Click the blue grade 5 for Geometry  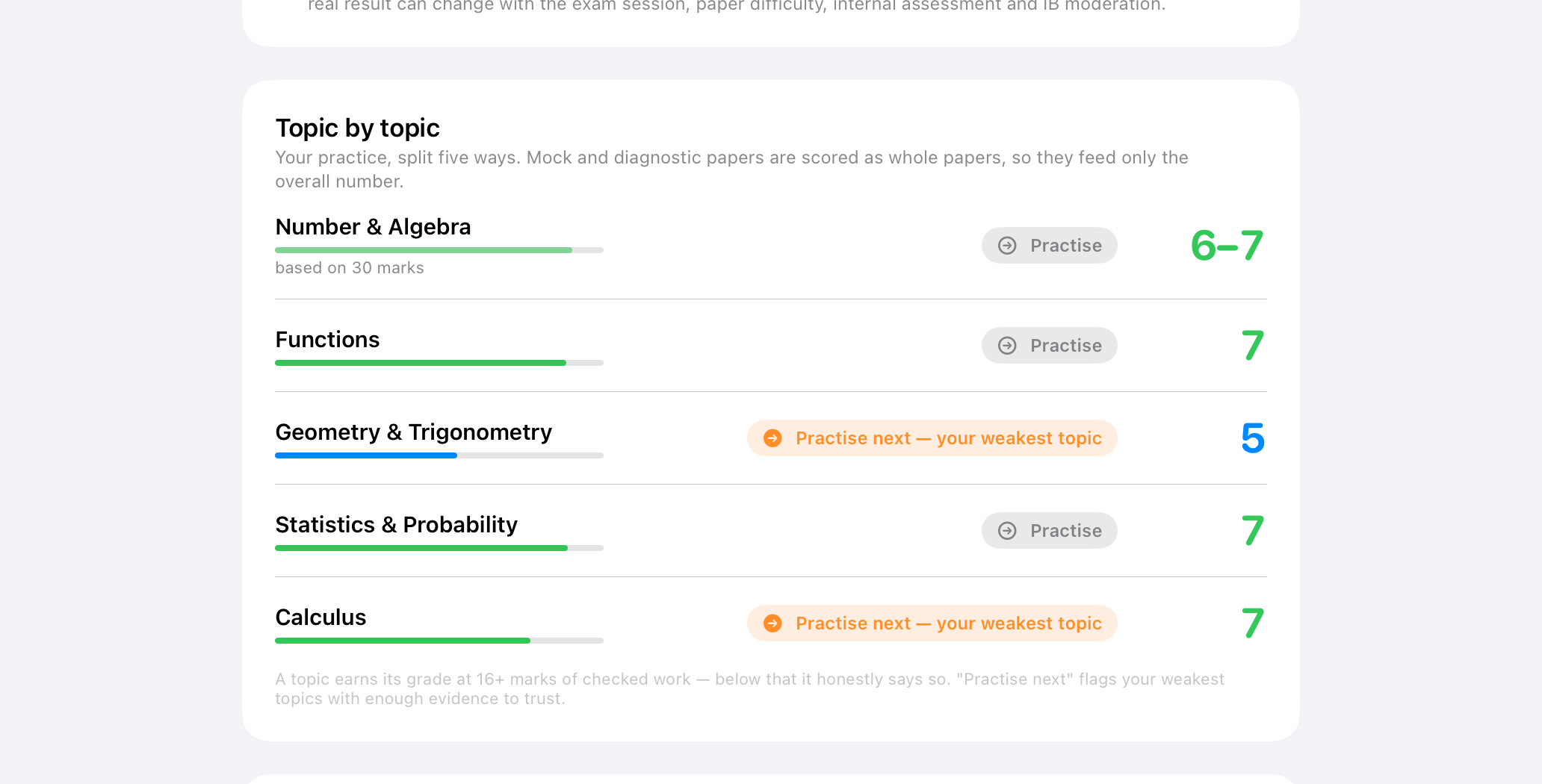pyautogui.click(x=1252, y=438)
